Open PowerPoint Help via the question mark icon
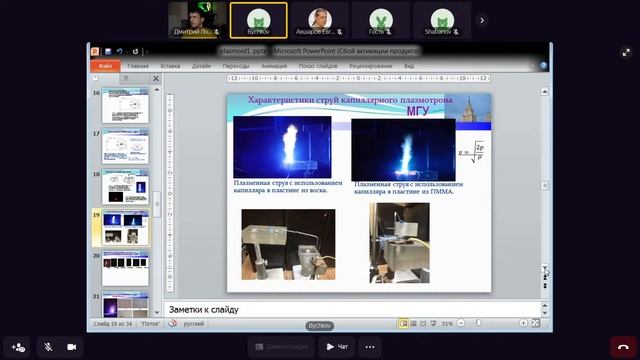The image size is (640, 360). [x=543, y=66]
